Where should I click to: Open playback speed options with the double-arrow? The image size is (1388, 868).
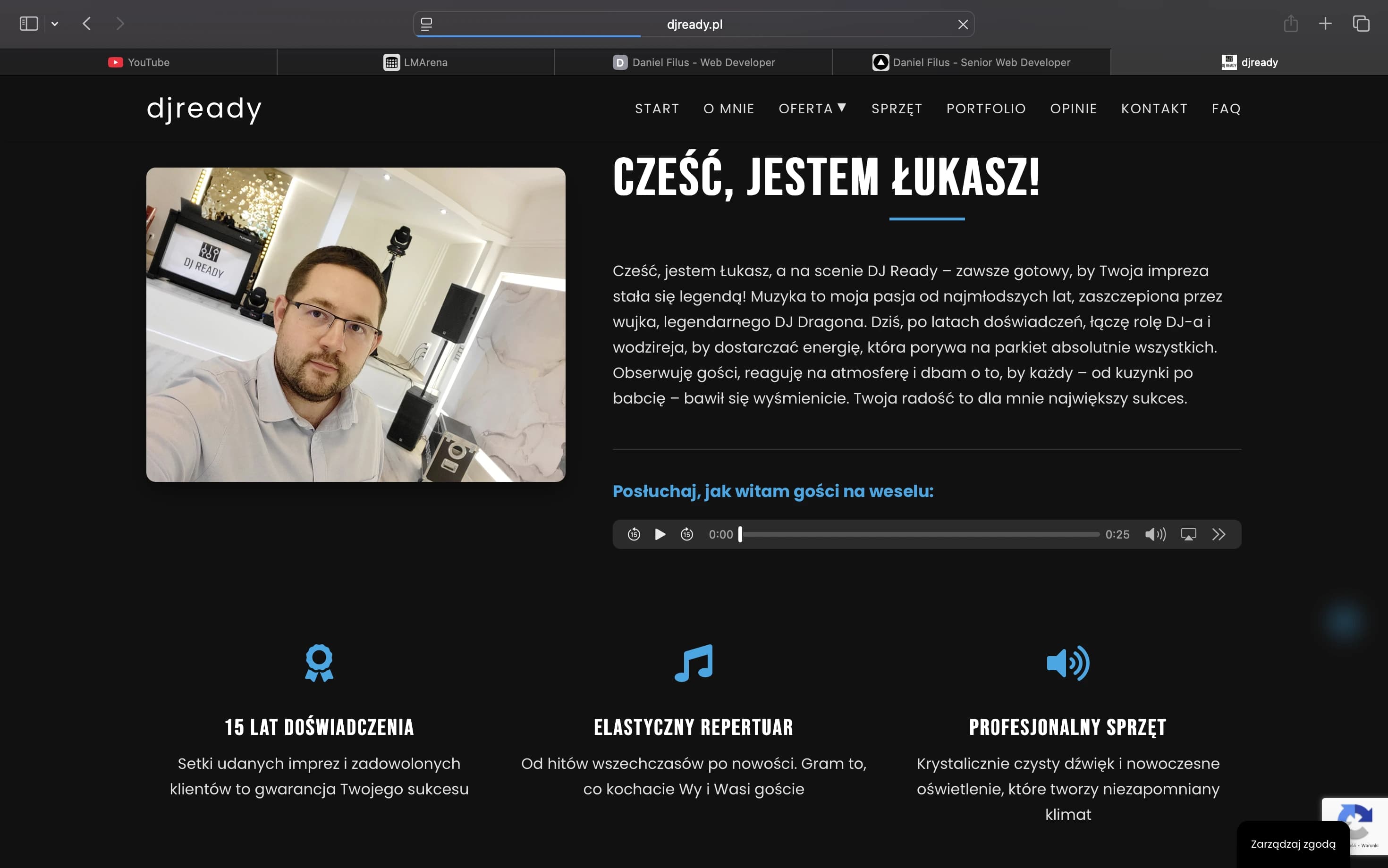[1219, 534]
